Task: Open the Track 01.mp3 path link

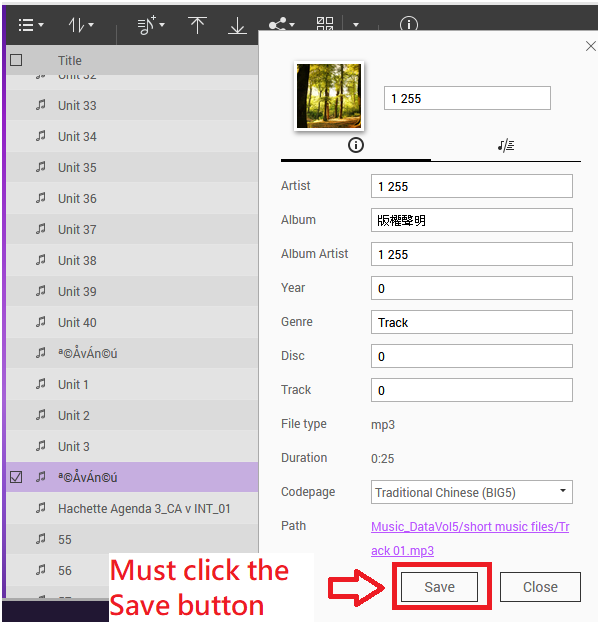Action: (x=470, y=538)
